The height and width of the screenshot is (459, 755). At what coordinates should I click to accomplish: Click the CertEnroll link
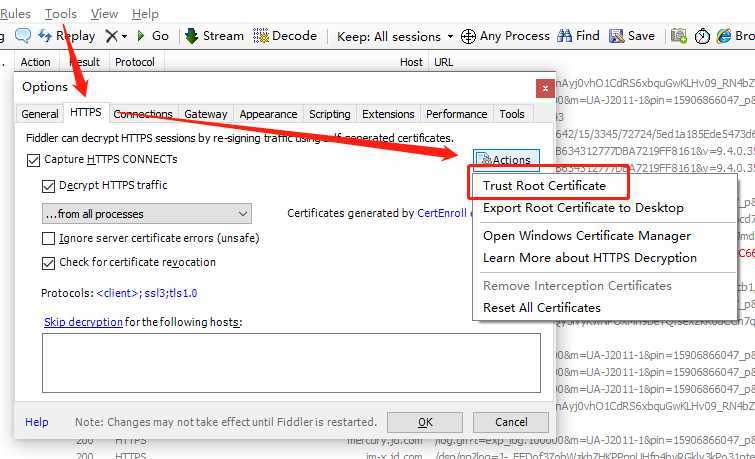click(442, 213)
